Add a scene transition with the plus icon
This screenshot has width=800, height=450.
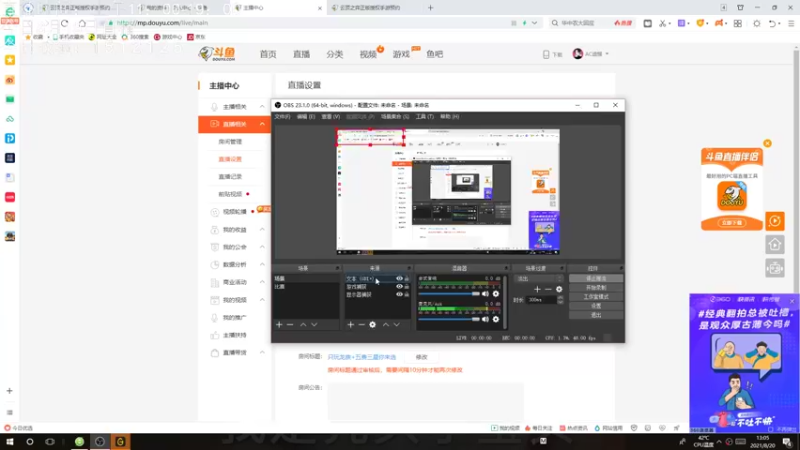(537, 289)
